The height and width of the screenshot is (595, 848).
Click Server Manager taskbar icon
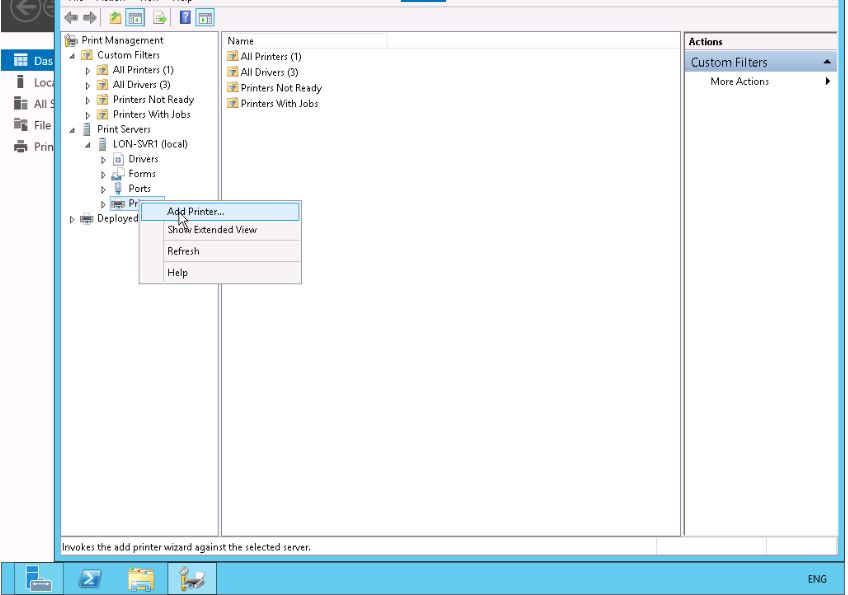point(39,579)
